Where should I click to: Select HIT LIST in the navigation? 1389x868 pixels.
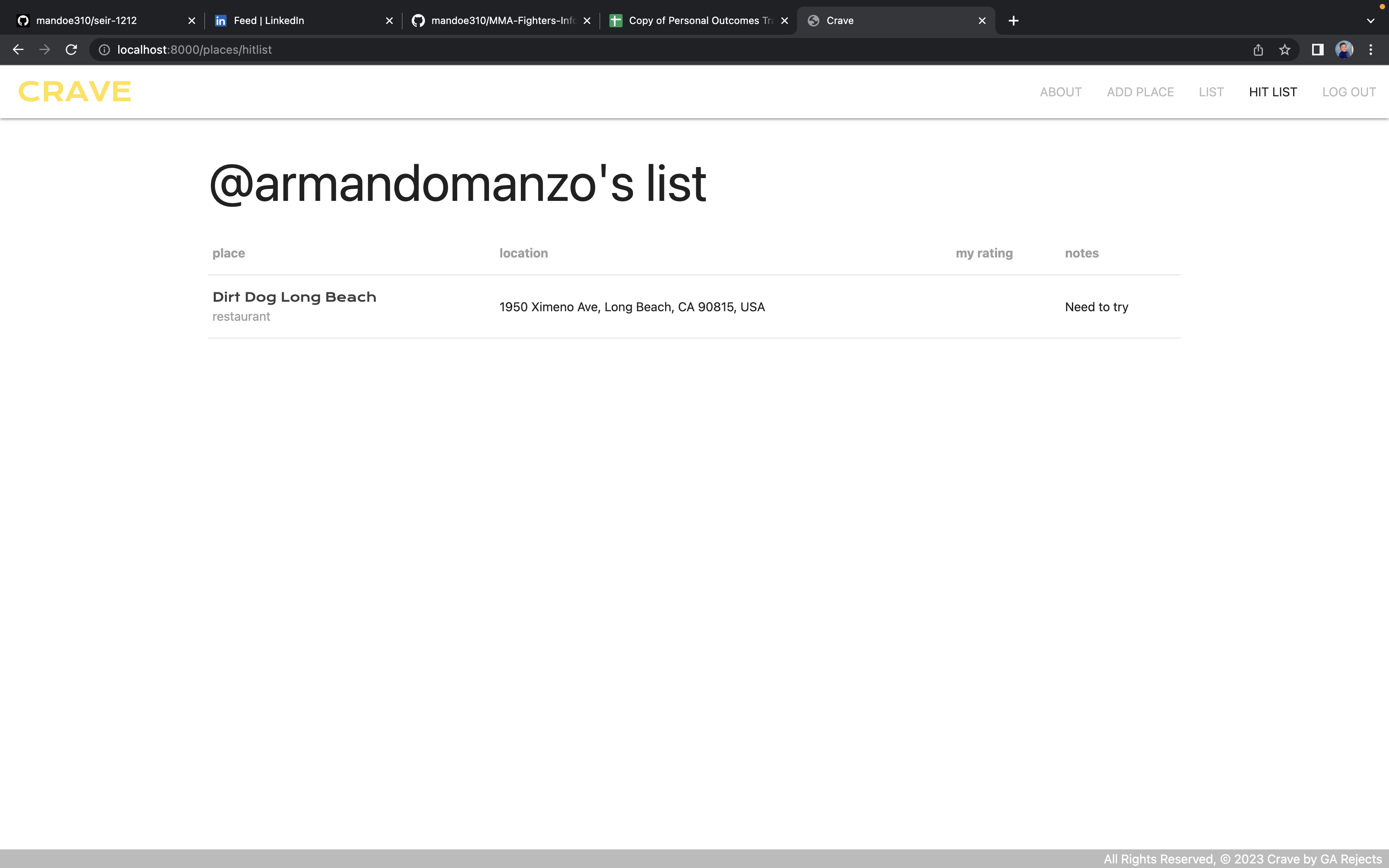[1272, 92]
